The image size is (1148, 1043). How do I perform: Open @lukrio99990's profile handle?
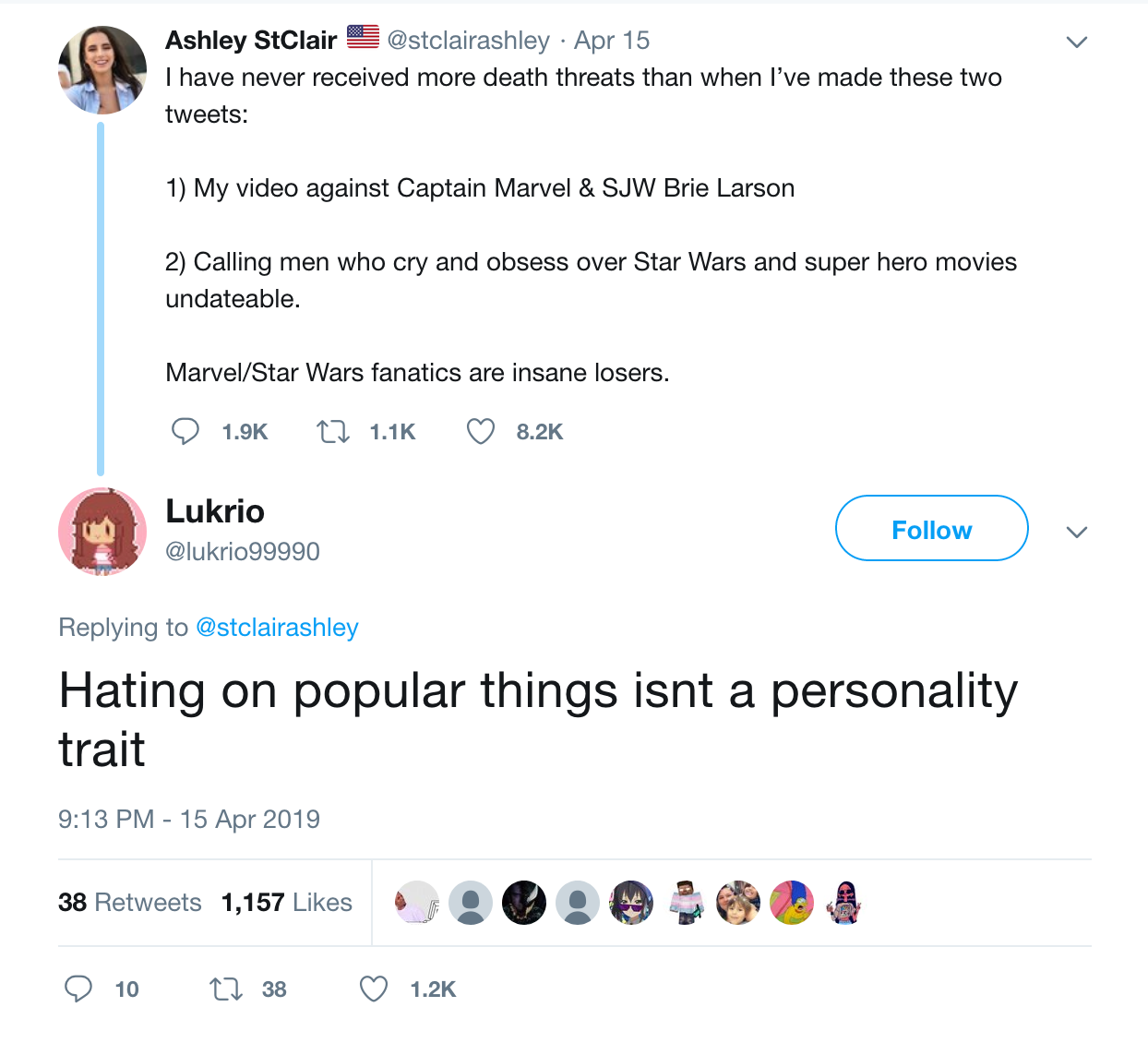pyautogui.click(x=243, y=551)
